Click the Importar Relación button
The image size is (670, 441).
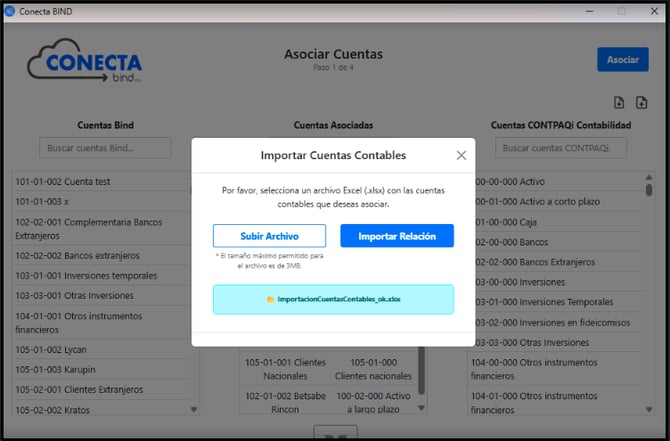click(x=397, y=236)
